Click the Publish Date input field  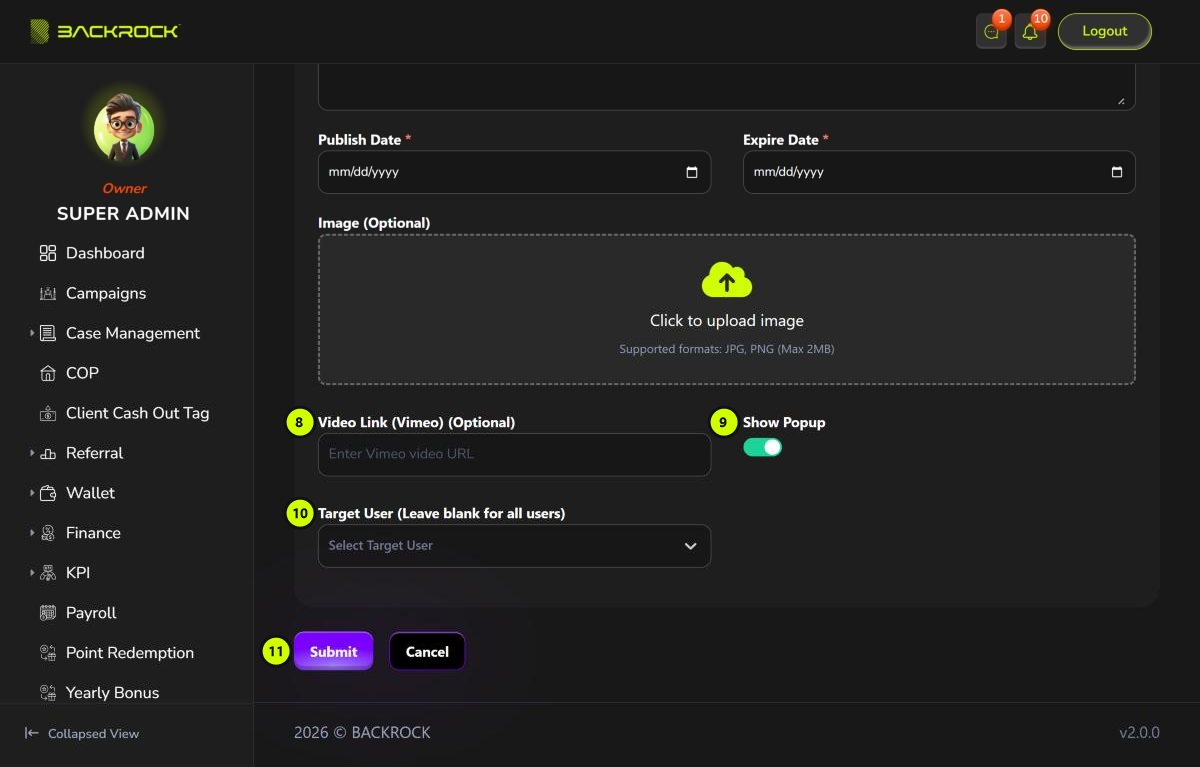[514, 172]
